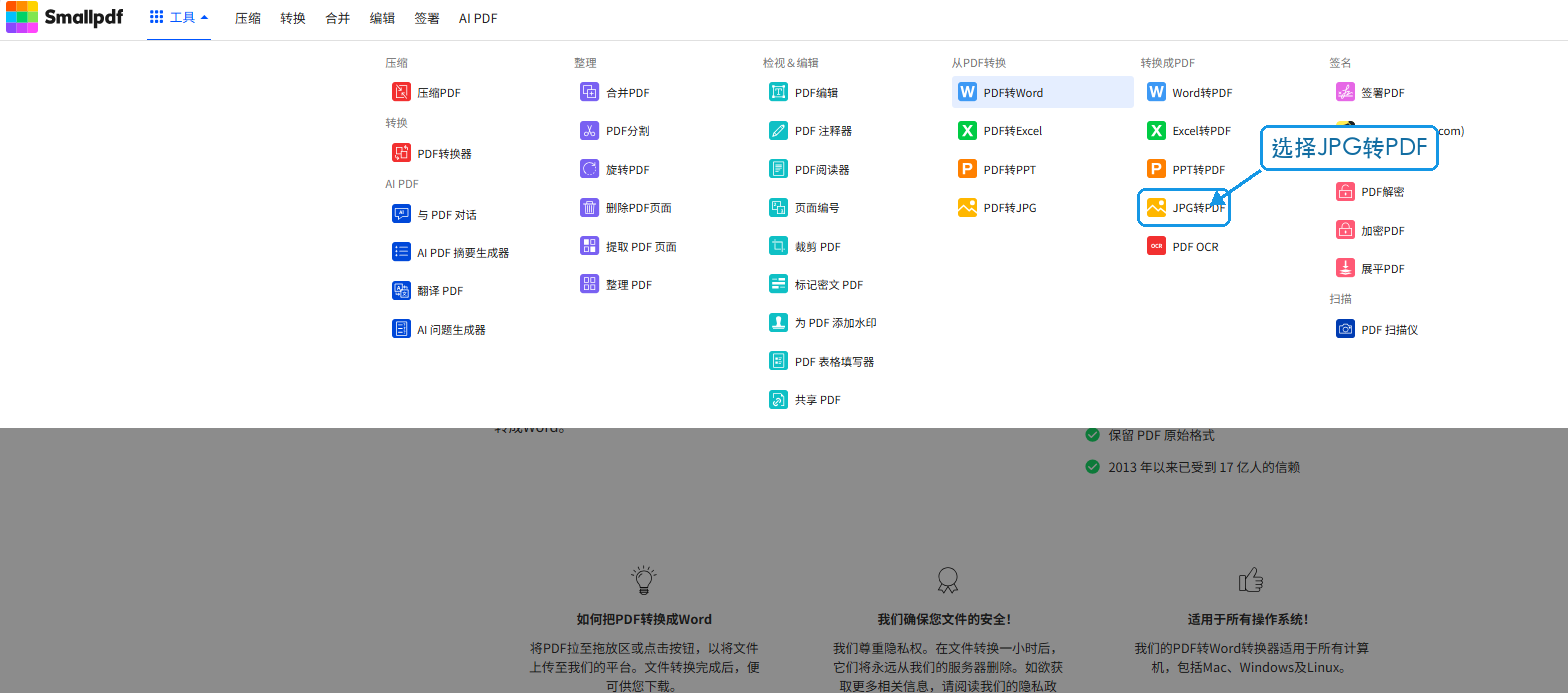Click the PDF 注释器 pen icon
Image resolution: width=1568 pixels, height=693 pixels.
(779, 130)
